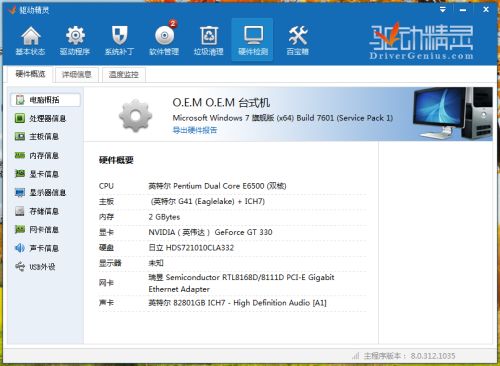Click the 内存信息 RAM icon
Viewport: 500px width, 366px height.
[20, 155]
